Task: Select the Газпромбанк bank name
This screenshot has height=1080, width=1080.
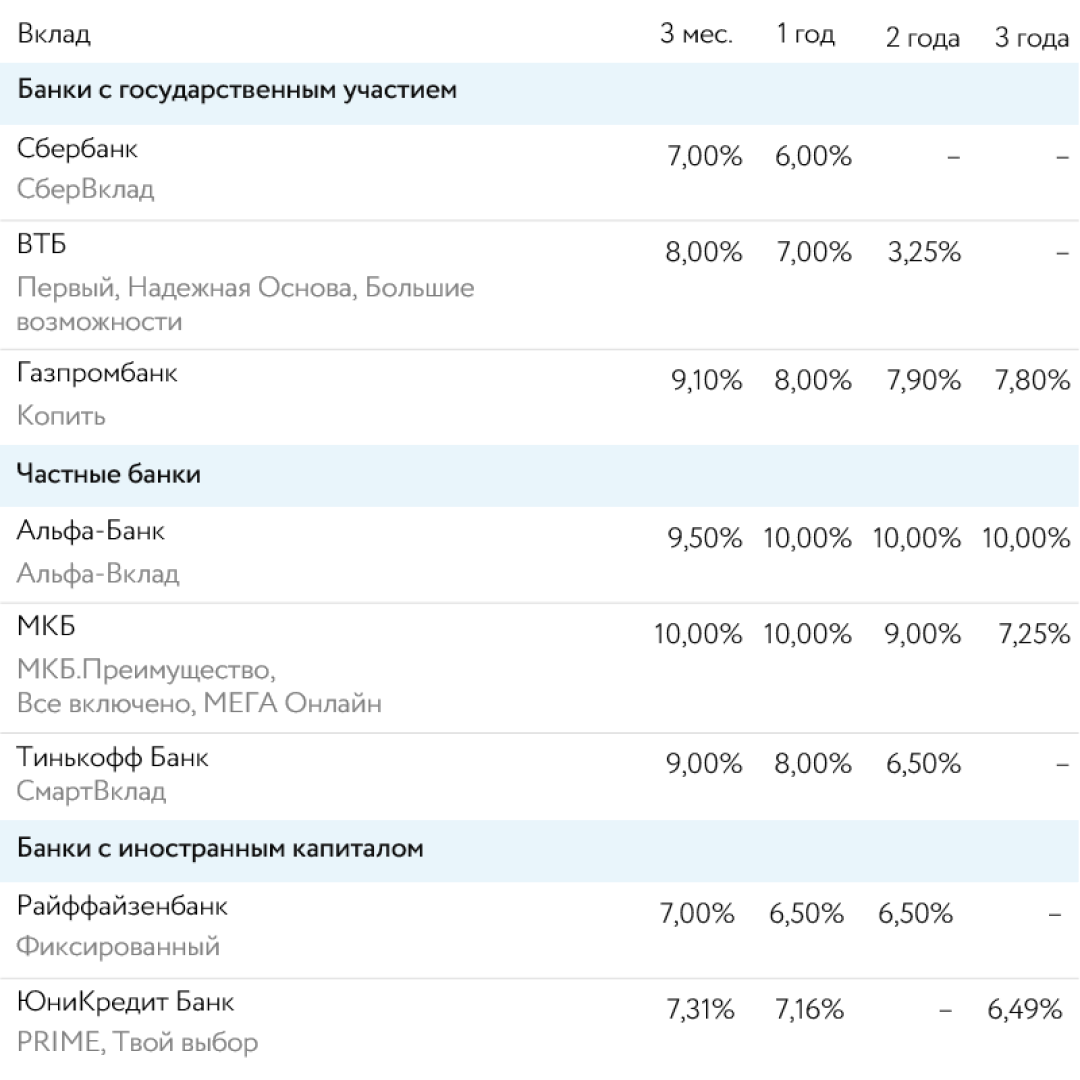Action: [x=97, y=373]
